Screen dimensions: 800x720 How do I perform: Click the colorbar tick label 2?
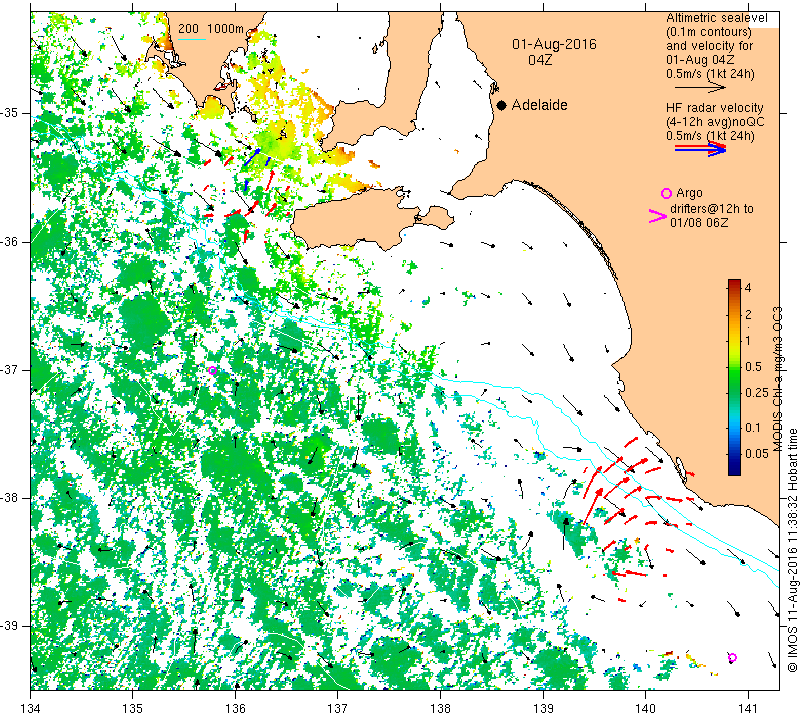coord(748,314)
